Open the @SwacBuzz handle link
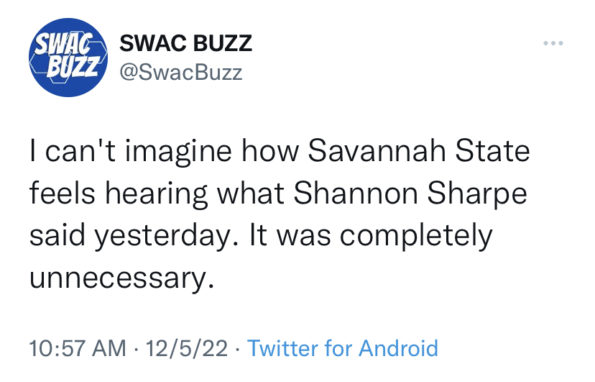 coord(181,72)
